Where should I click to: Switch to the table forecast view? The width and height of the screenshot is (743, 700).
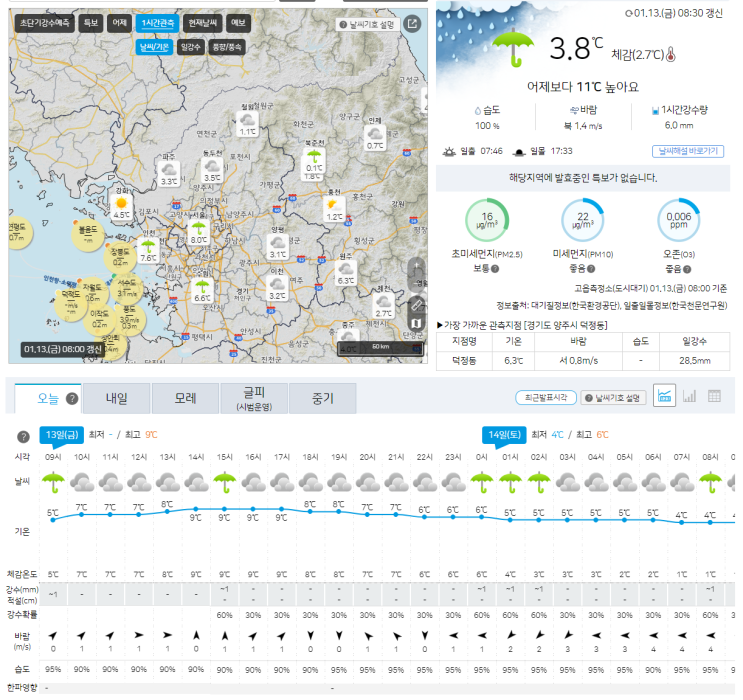coord(714,396)
